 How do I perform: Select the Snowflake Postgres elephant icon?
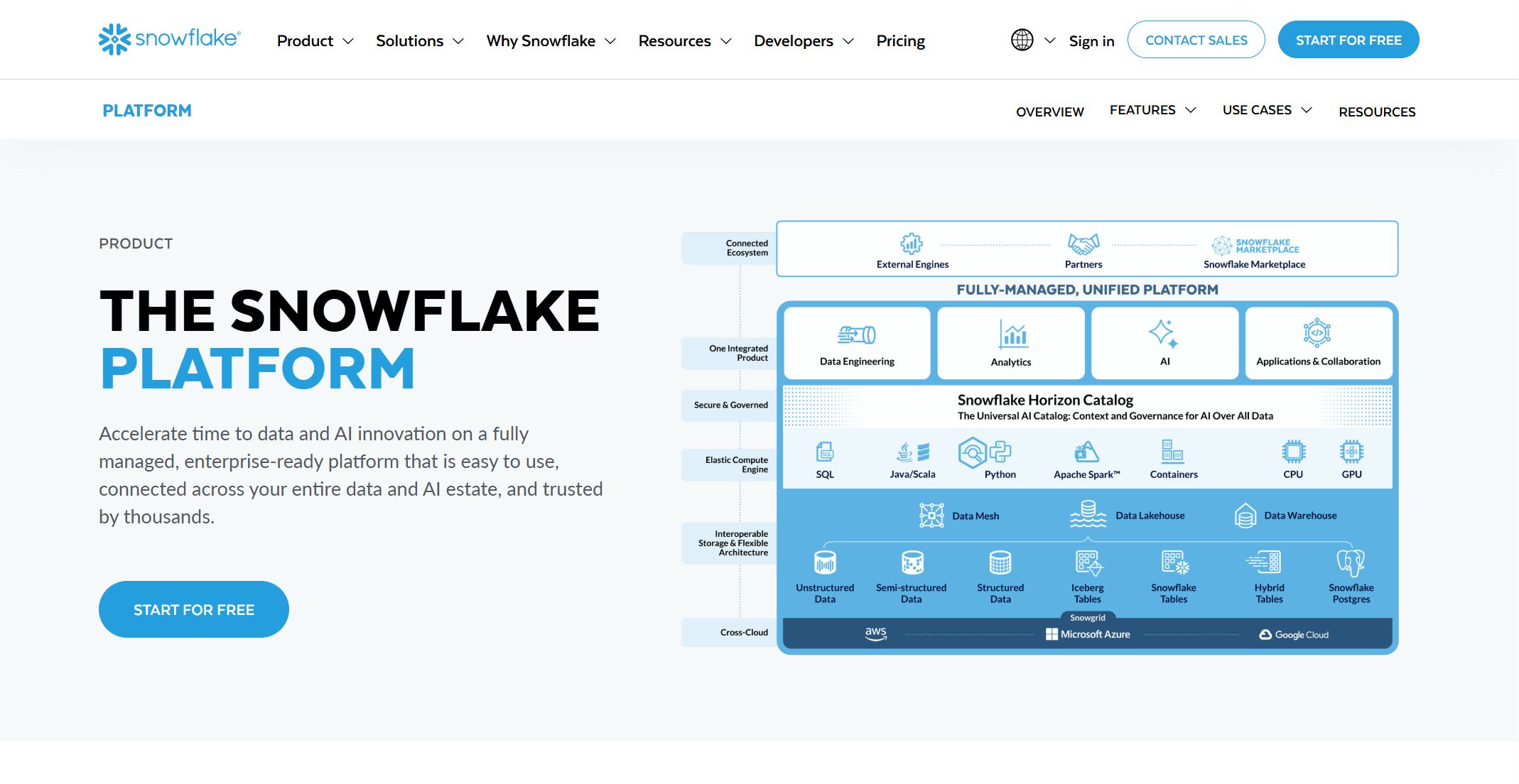[x=1351, y=562]
